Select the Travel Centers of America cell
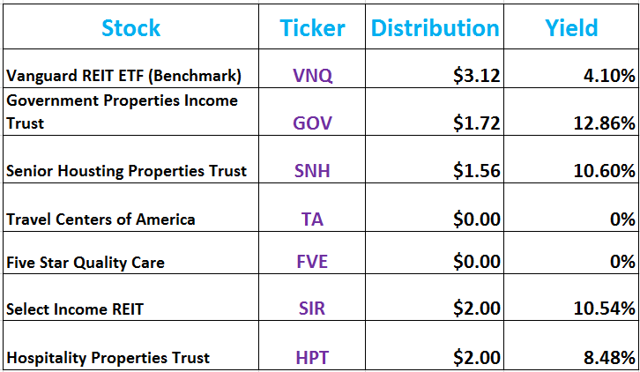Image resolution: width=640 pixels, height=372 pixels. (131, 207)
